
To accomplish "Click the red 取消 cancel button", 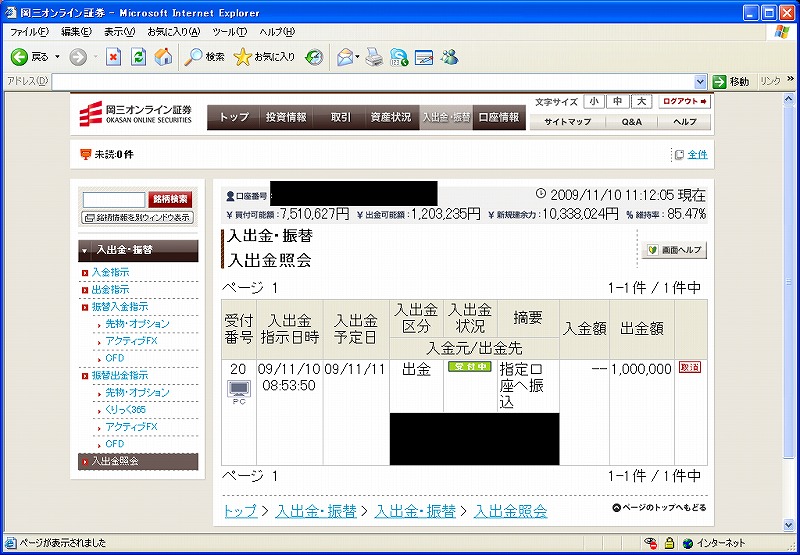I will (690, 368).
